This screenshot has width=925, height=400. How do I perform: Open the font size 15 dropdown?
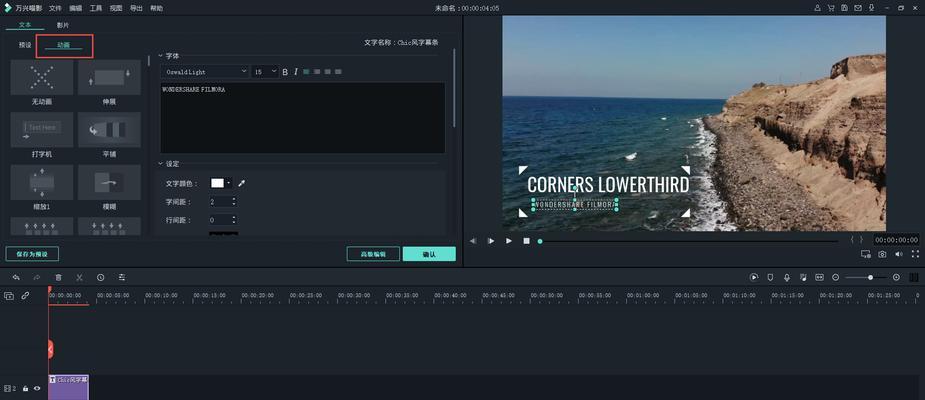pyautogui.click(x=265, y=72)
